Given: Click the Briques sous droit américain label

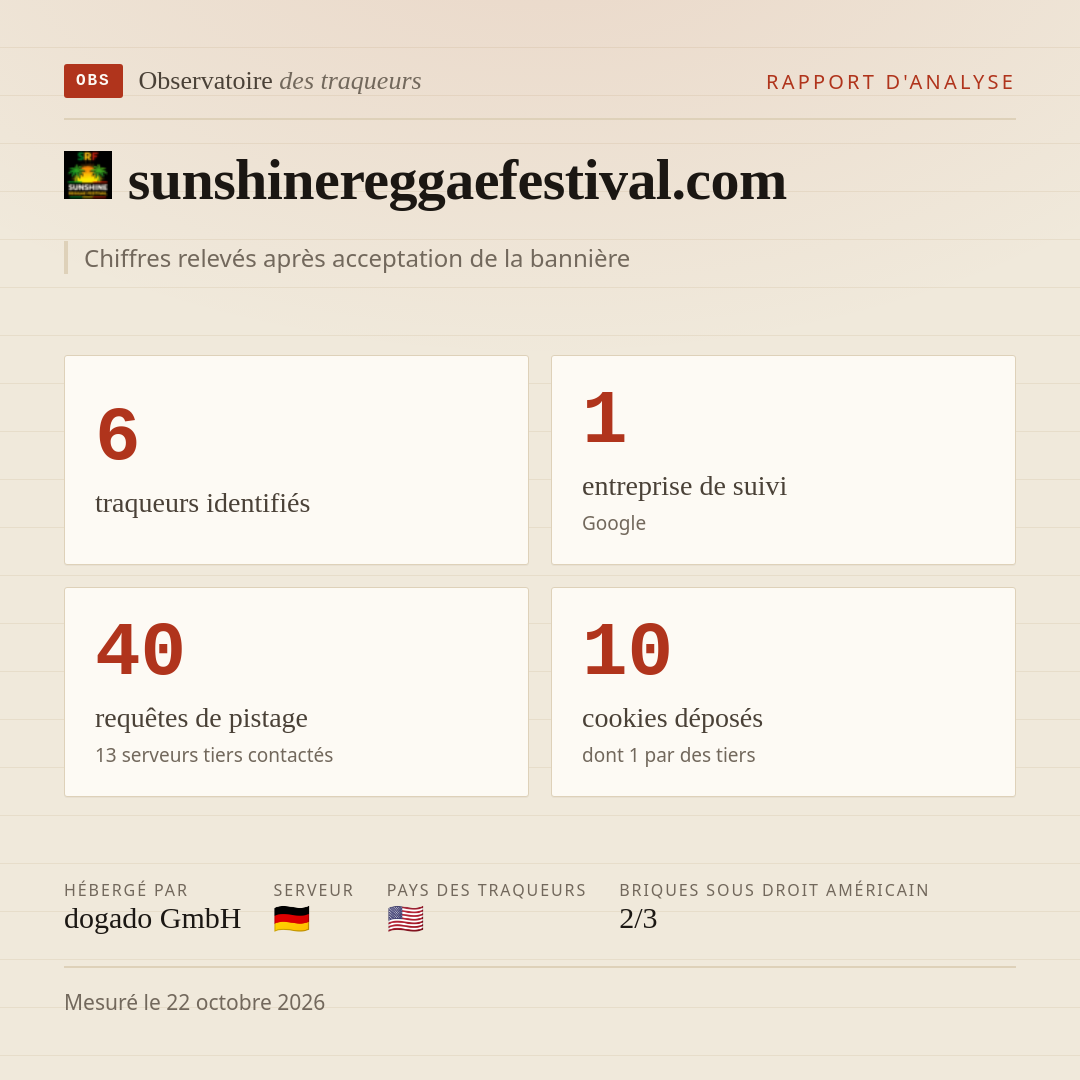Looking at the screenshot, I should (774, 890).
